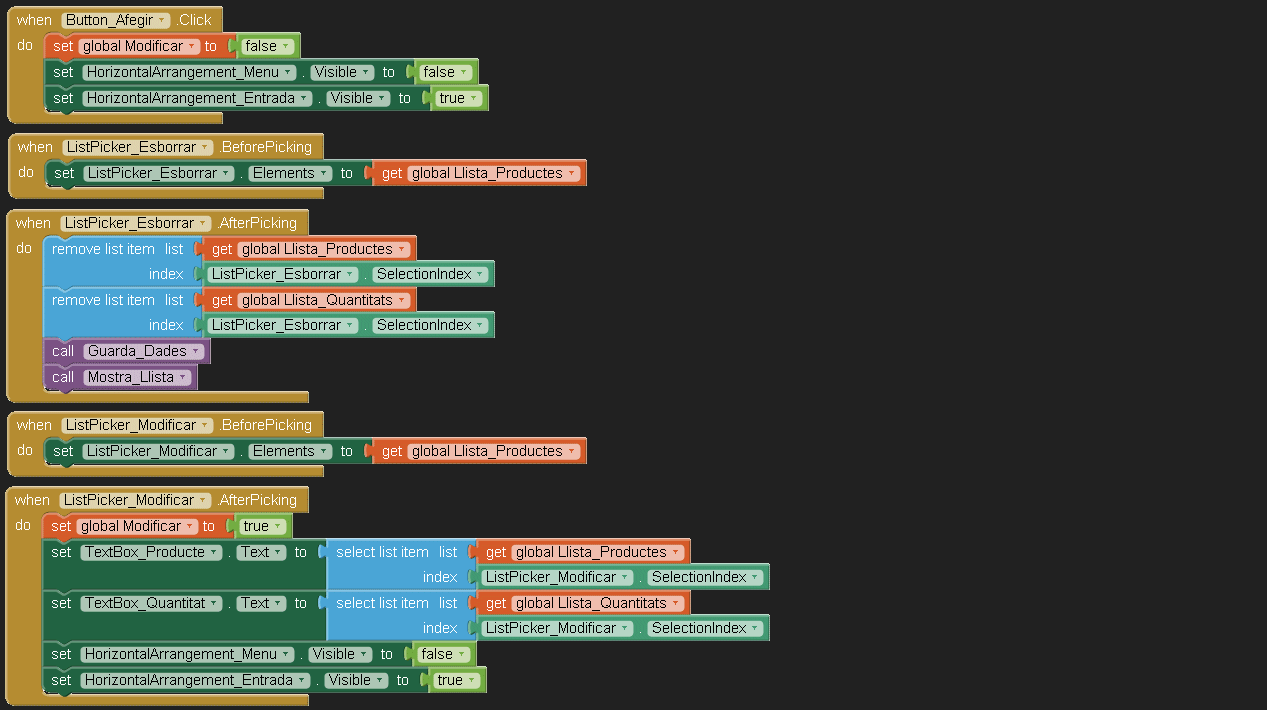
Task: Select the remove list item block for Llista_Productes
Action: [x=103, y=249]
